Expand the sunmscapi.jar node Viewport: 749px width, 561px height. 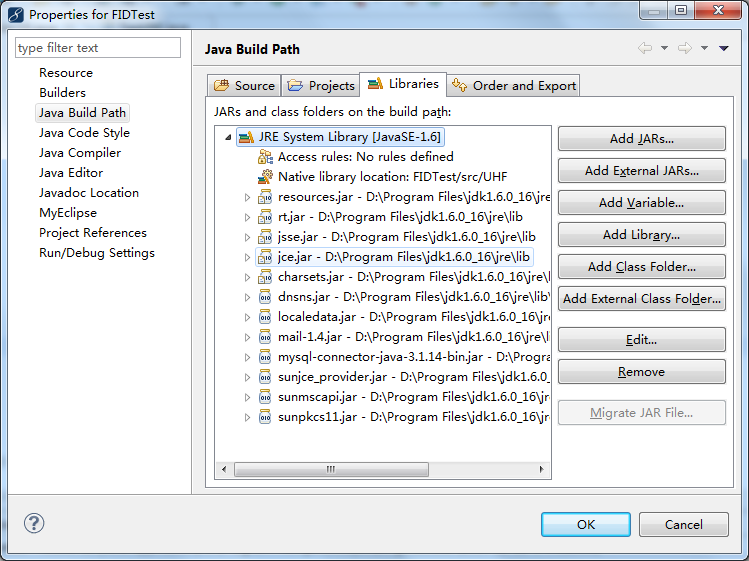click(247, 398)
